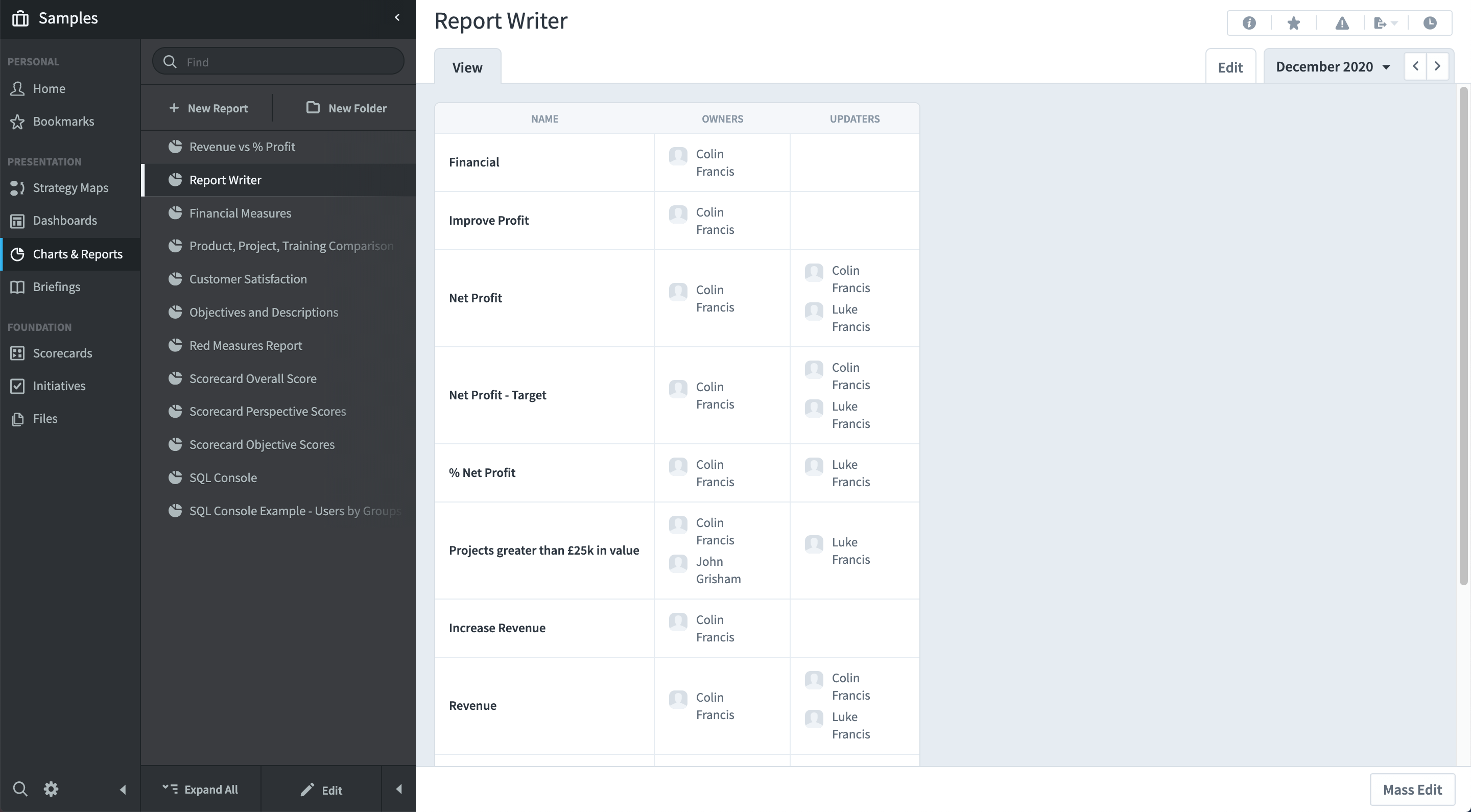Open Product, Project, Training Comparison report
This screenshot has width=1471, height=812.
279,246
